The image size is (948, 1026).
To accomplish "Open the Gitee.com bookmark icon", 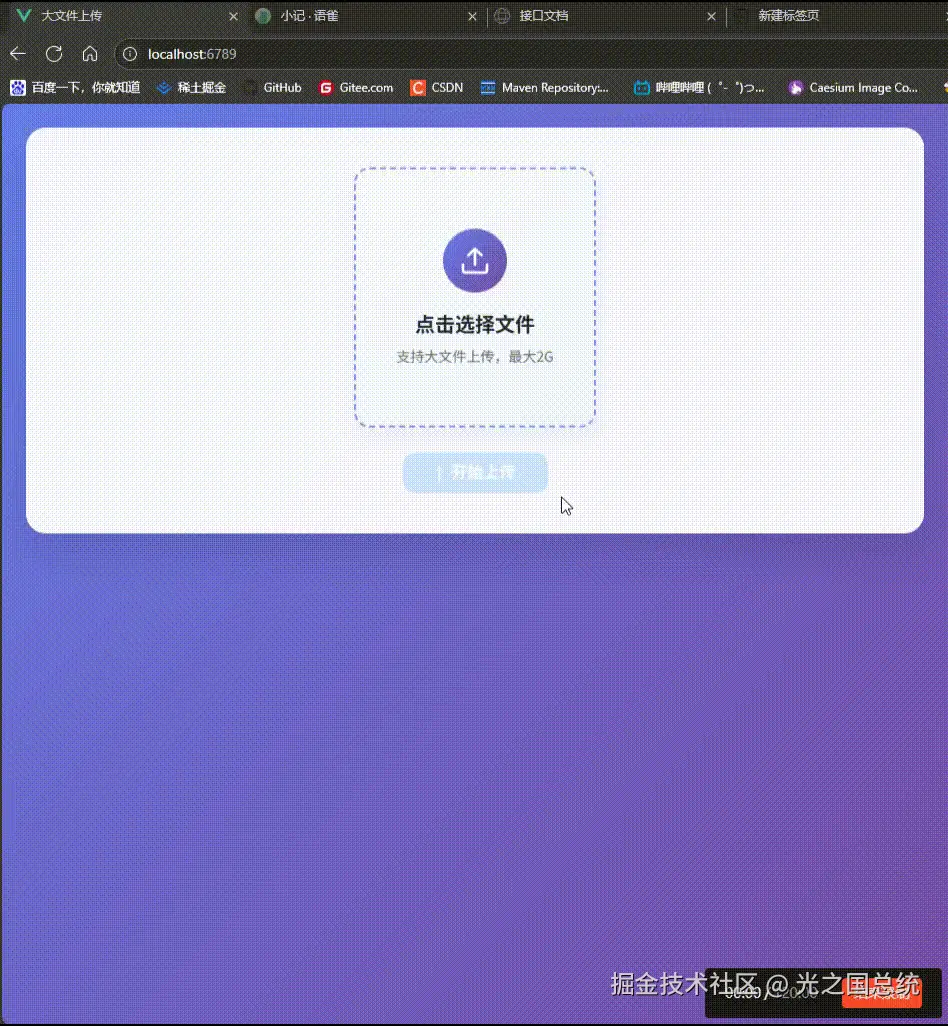I will tap(326, 88).
